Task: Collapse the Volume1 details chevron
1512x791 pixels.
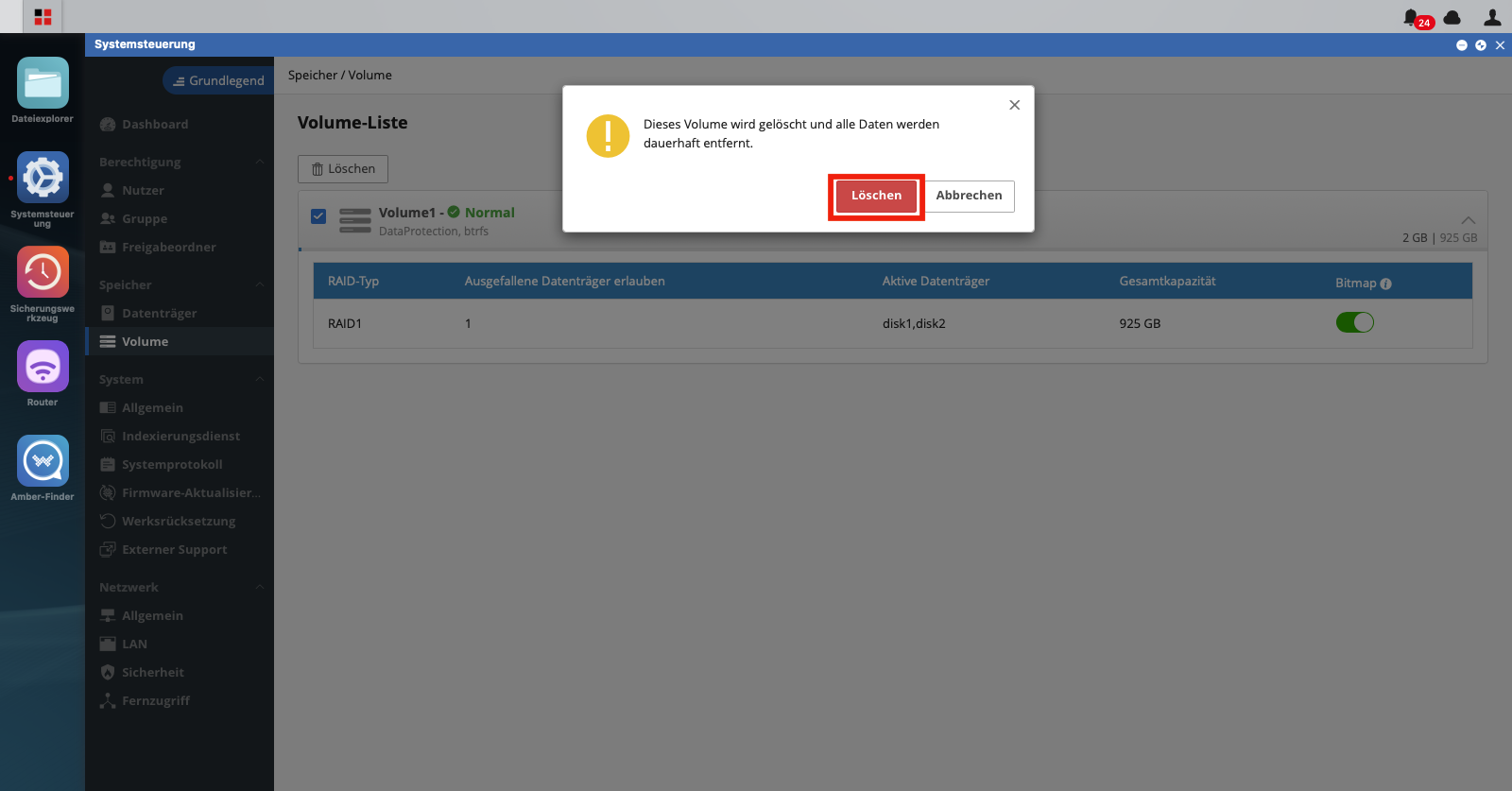Action: coord(1468,220)
